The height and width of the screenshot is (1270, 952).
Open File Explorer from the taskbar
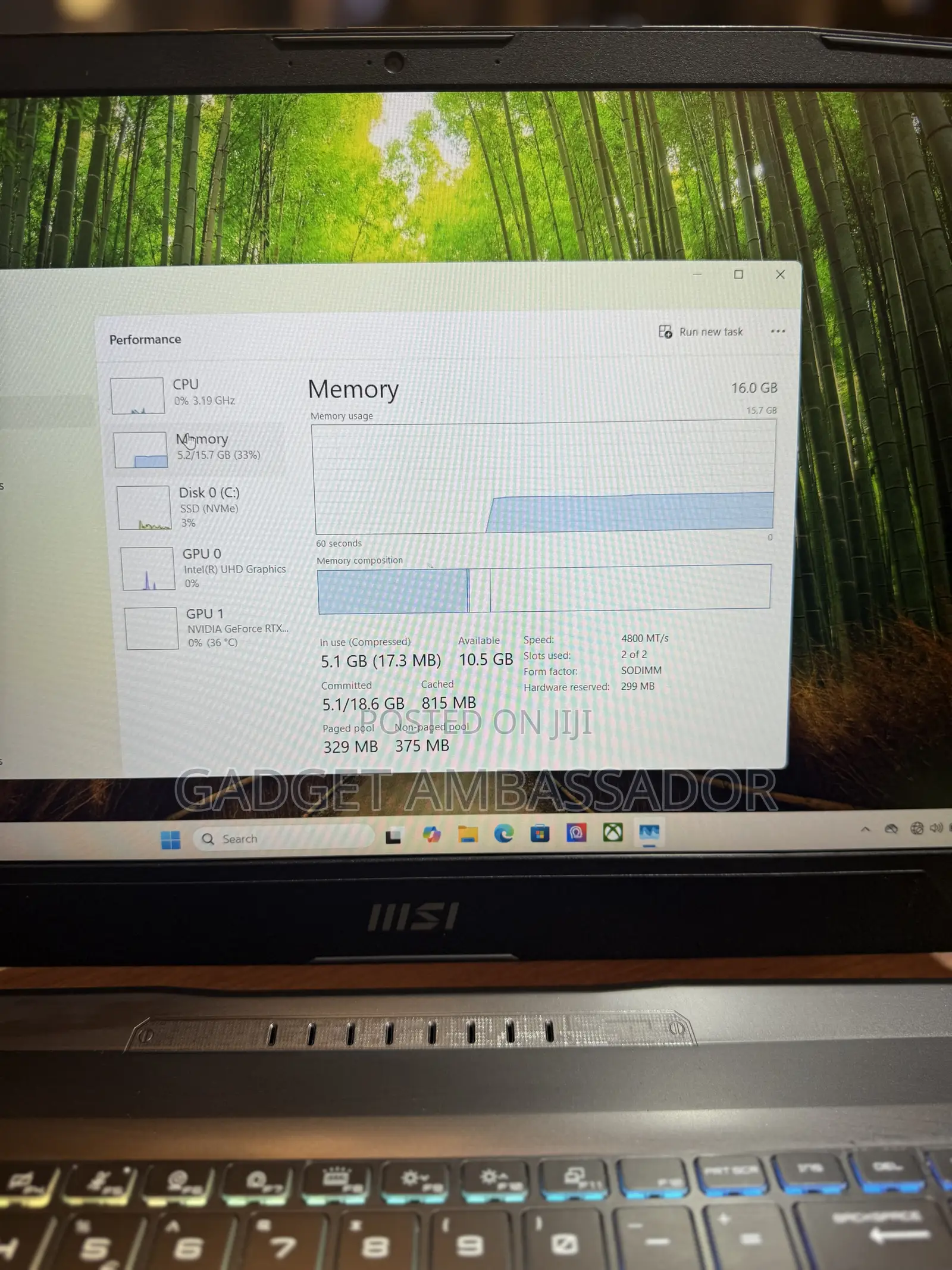468,834
